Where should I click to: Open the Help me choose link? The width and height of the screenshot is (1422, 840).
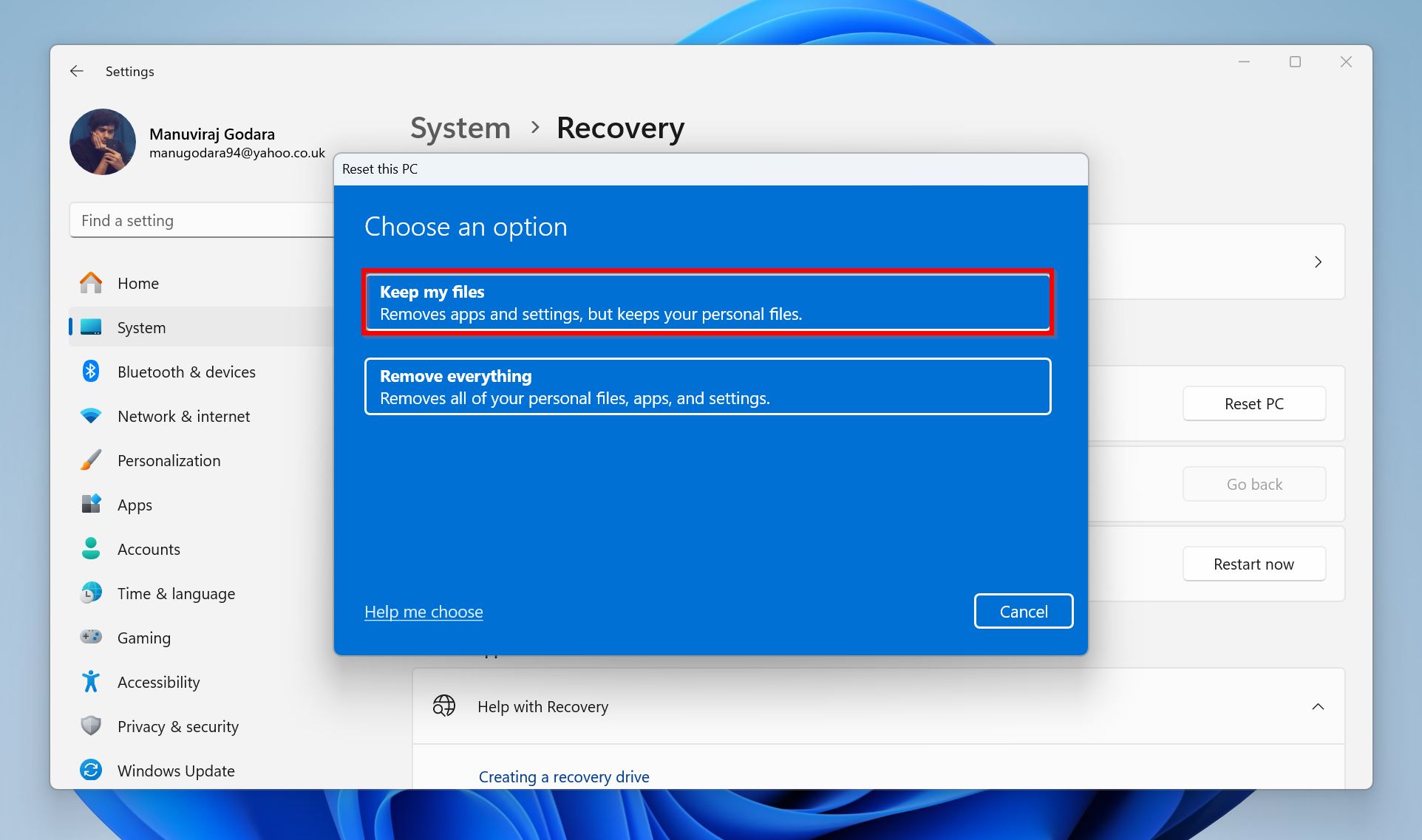[x=423, y=612]
